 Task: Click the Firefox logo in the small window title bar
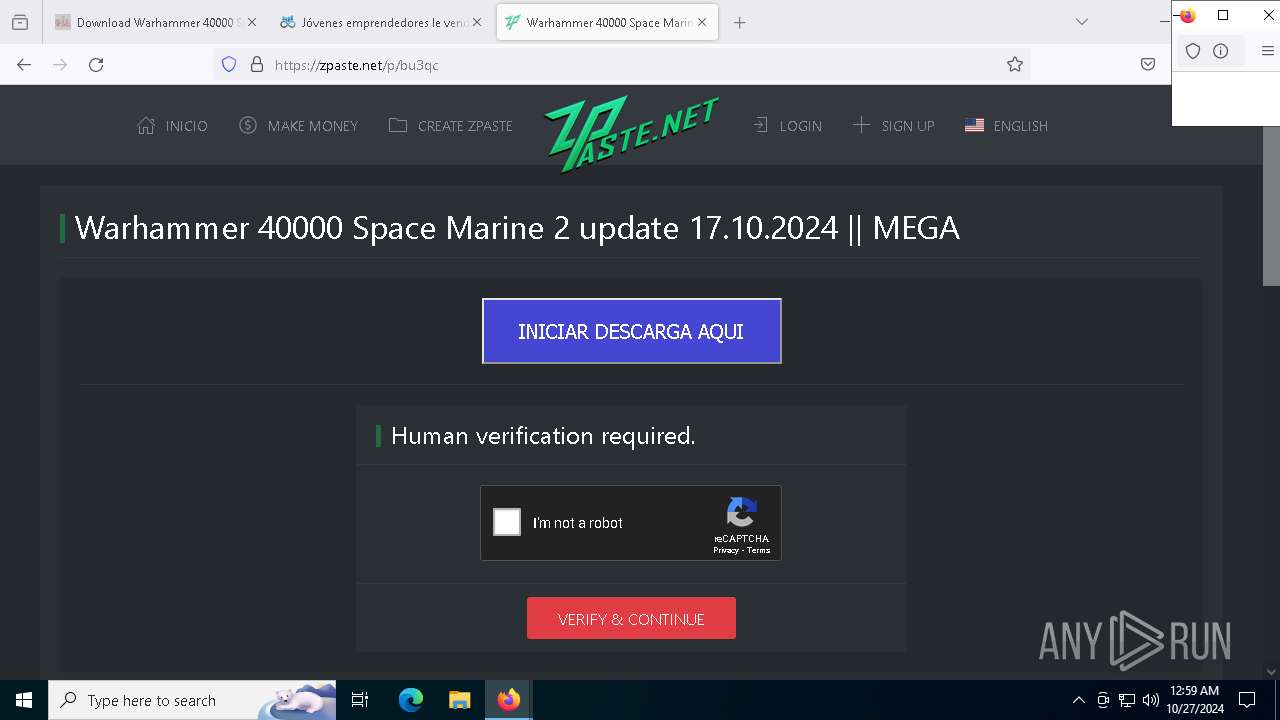click(x=1187, y=16)
